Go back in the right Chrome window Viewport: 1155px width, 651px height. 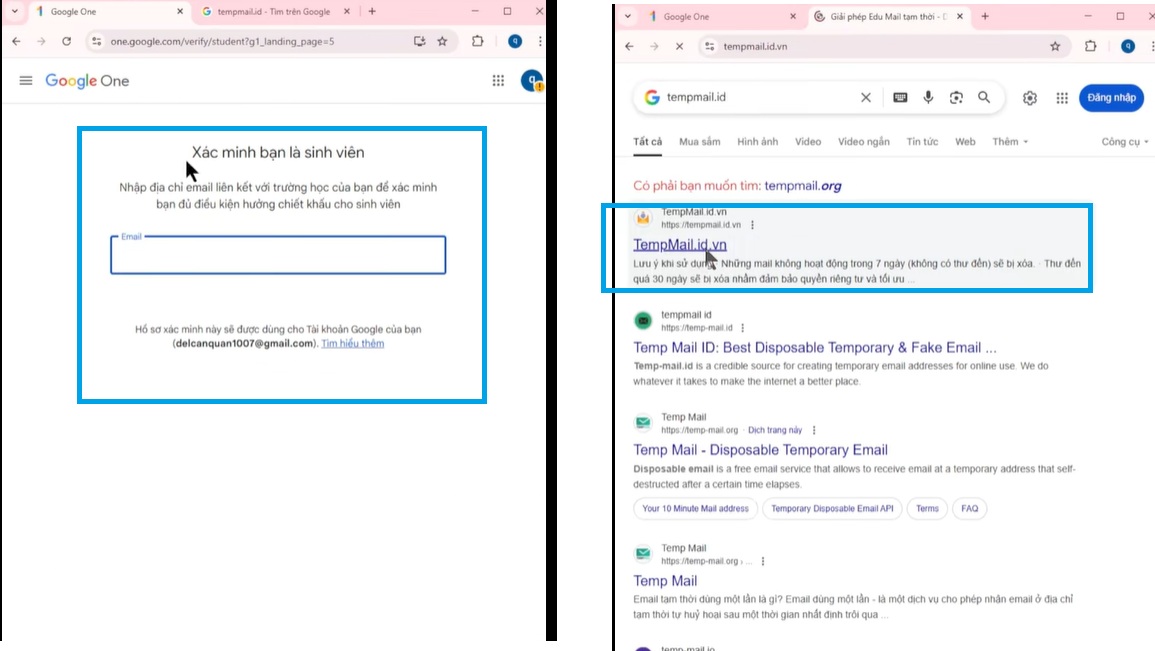pos(629,46)
